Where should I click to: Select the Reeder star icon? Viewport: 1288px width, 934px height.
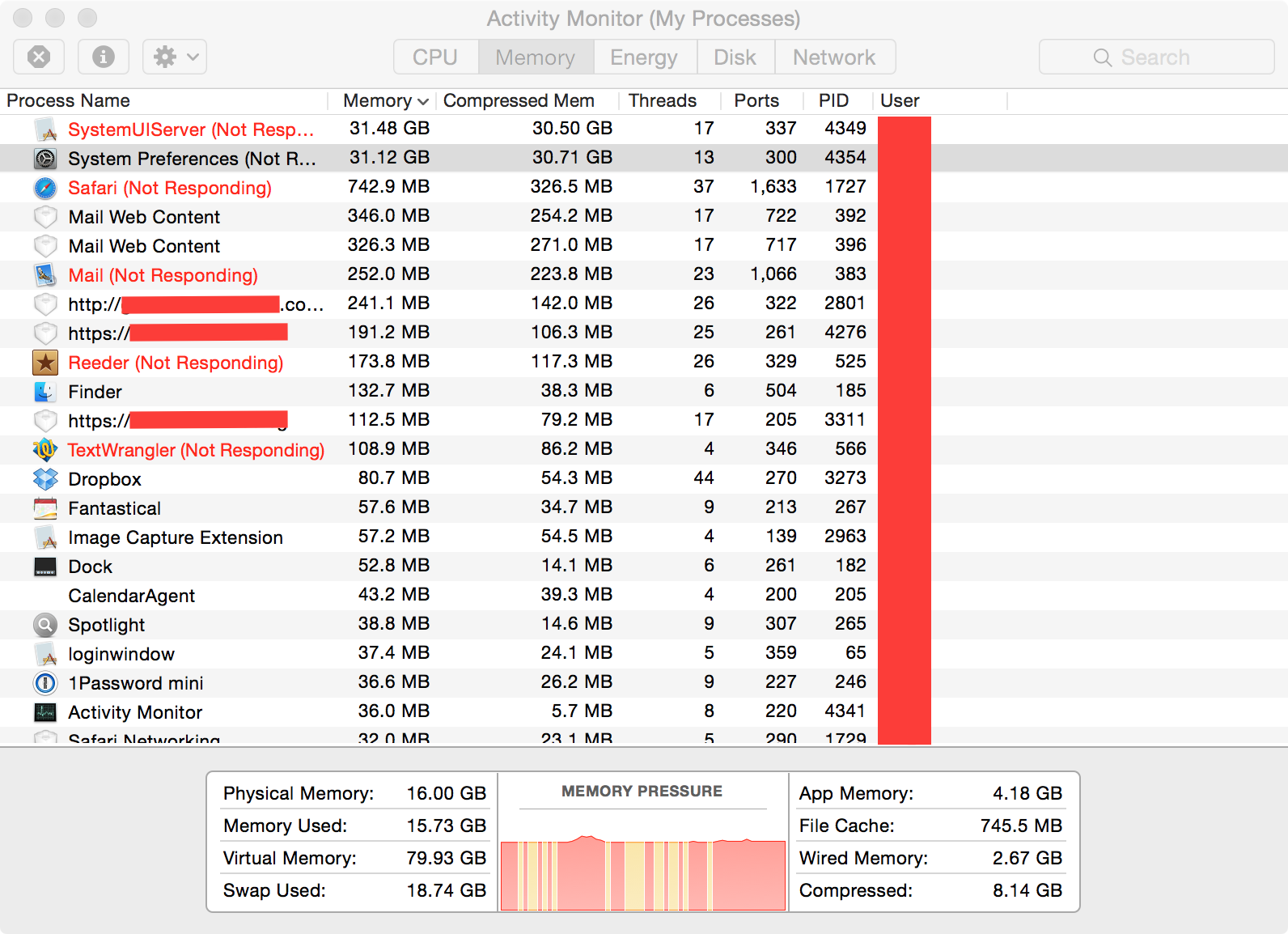45,363
